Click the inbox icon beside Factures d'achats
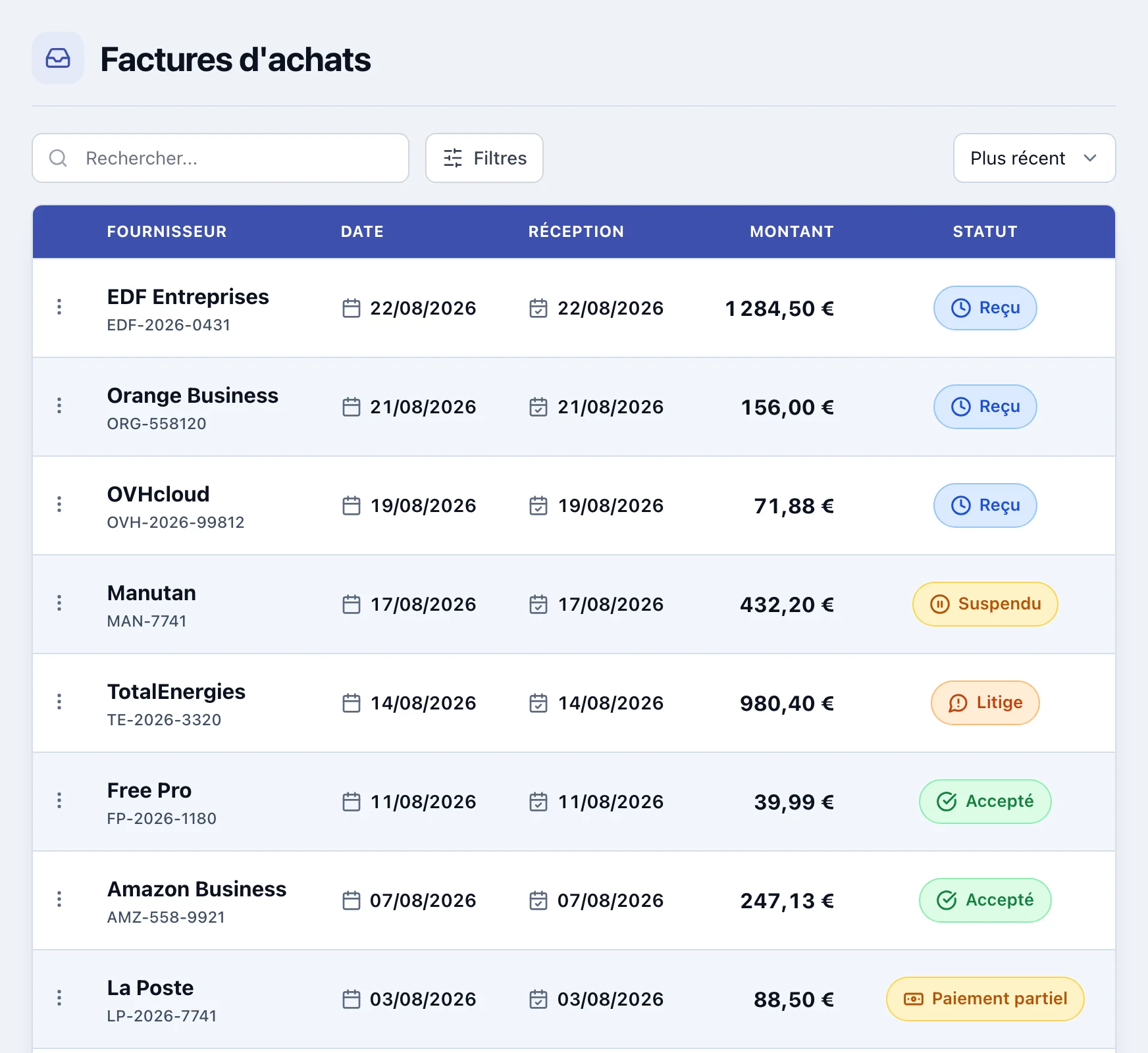Viewport: 1148px width, 1053px height. (58, 58)
